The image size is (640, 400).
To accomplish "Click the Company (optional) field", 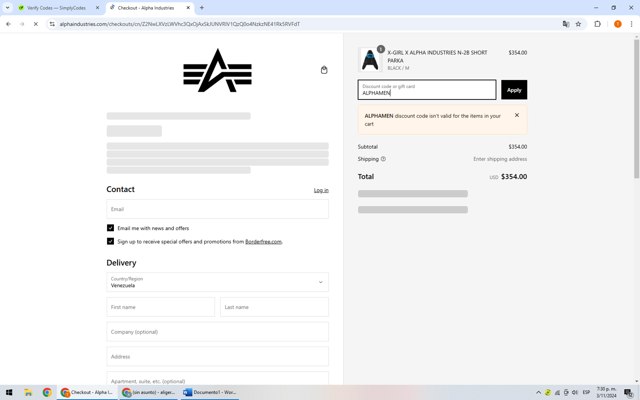I will [x=217, y=332].
